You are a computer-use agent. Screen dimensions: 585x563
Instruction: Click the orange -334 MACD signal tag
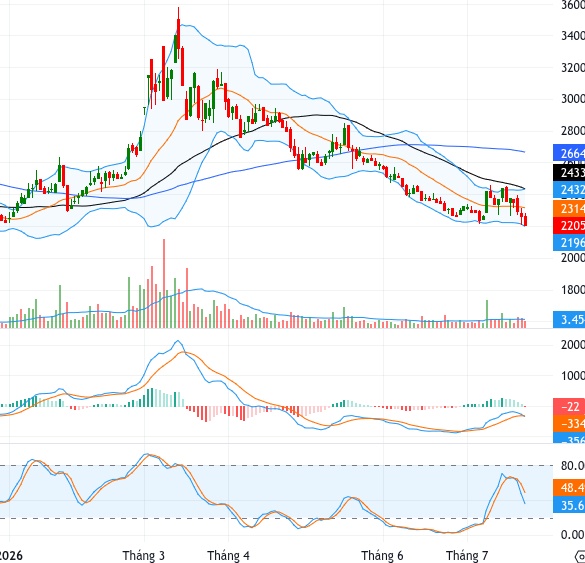click(x=569, y=424)
